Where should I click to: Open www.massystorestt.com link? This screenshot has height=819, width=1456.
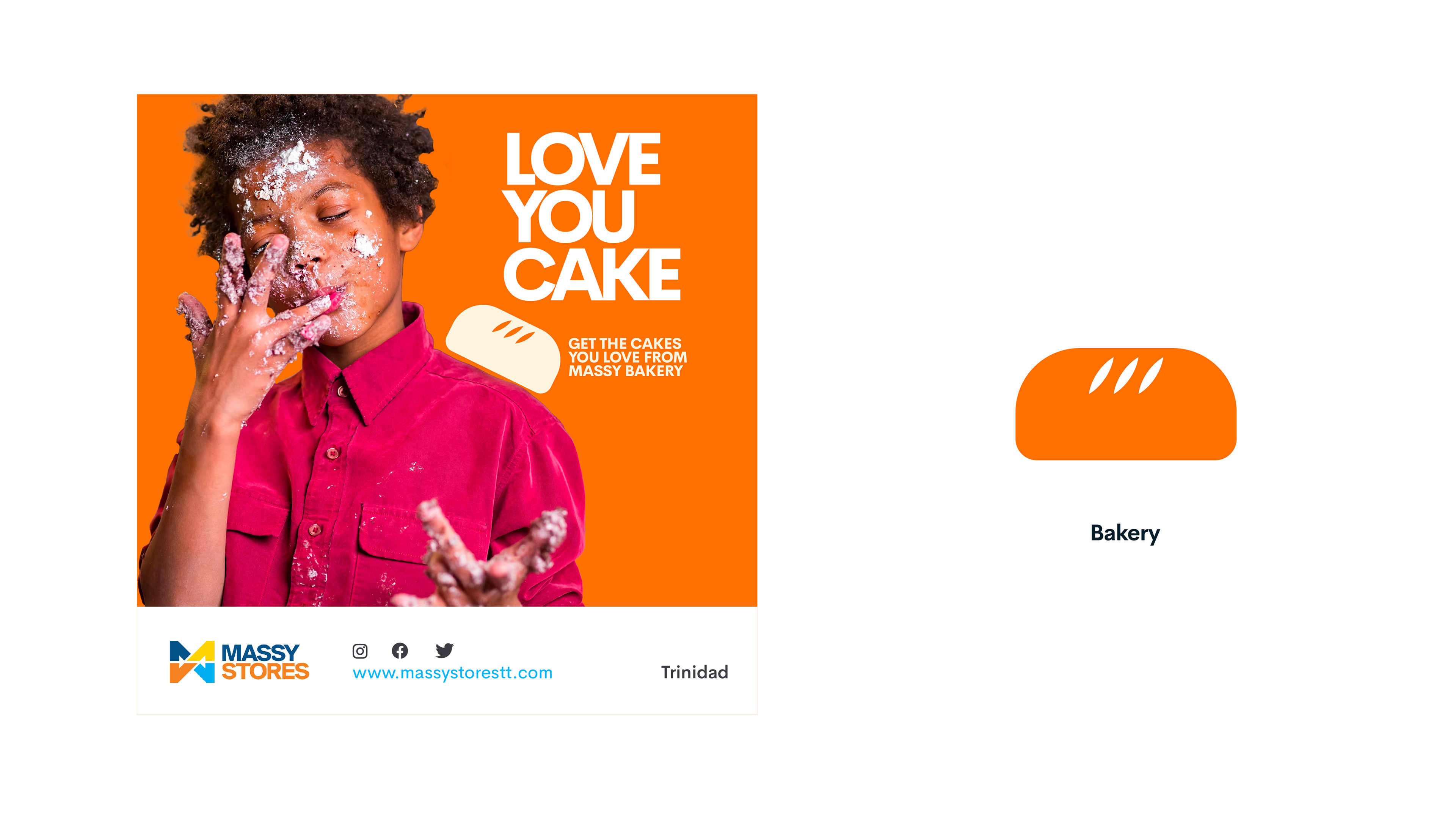[x=452, y=673]
